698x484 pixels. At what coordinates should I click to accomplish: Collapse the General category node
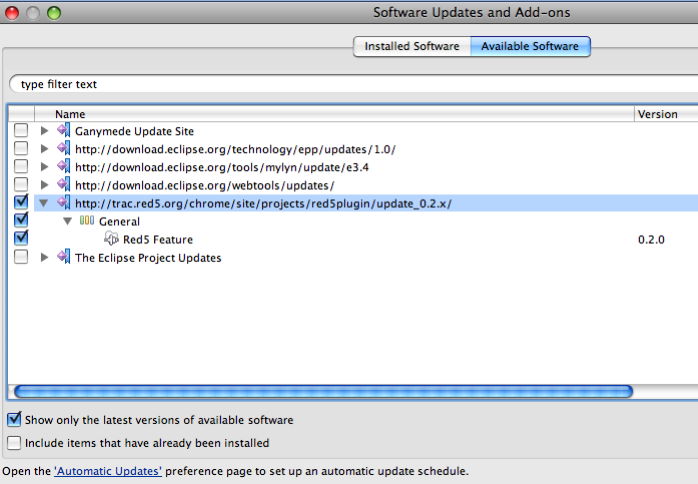click(68, 221)
